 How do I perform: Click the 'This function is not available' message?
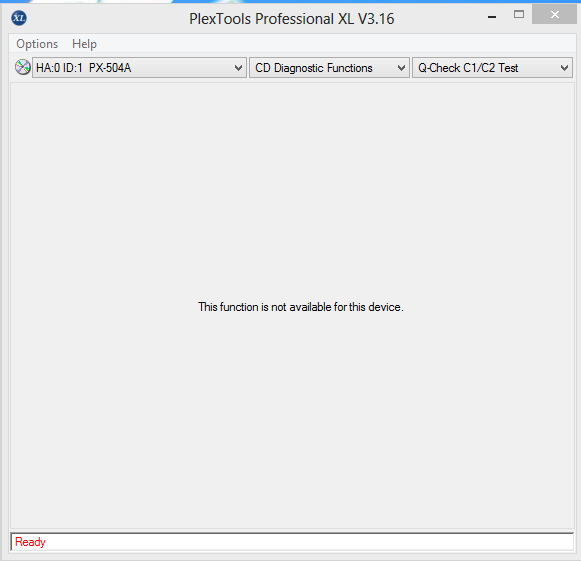pyautogui.click(x=301, y=307)
